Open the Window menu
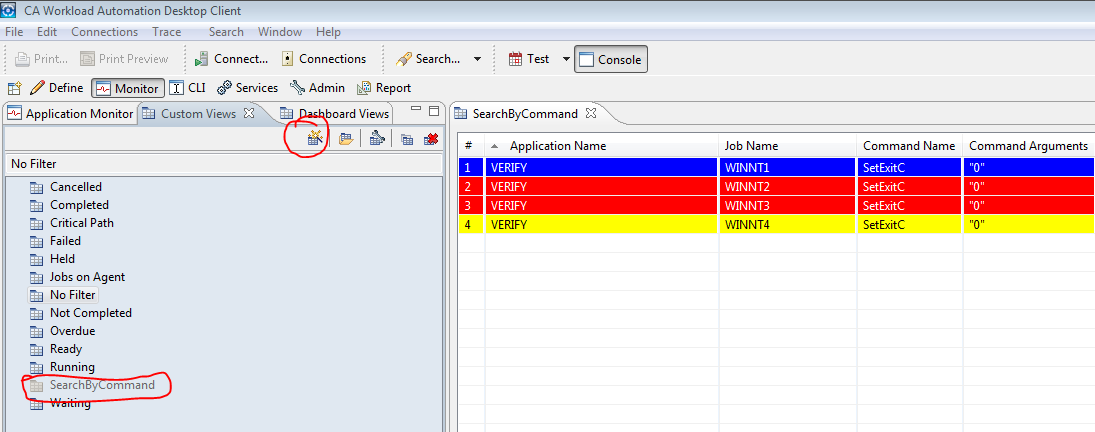 (x=280, y=32)
